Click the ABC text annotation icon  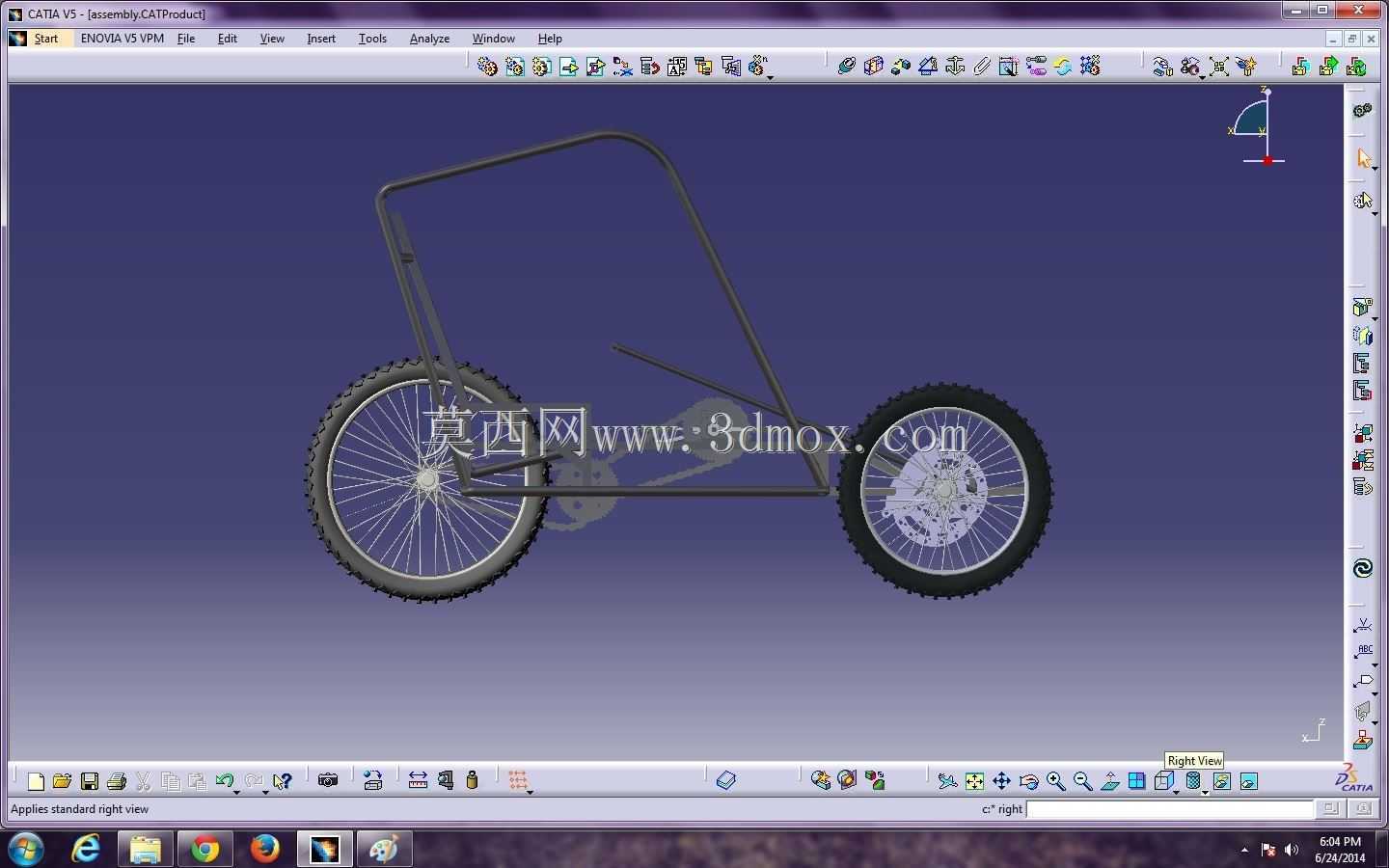click(x=1363, y=652)
